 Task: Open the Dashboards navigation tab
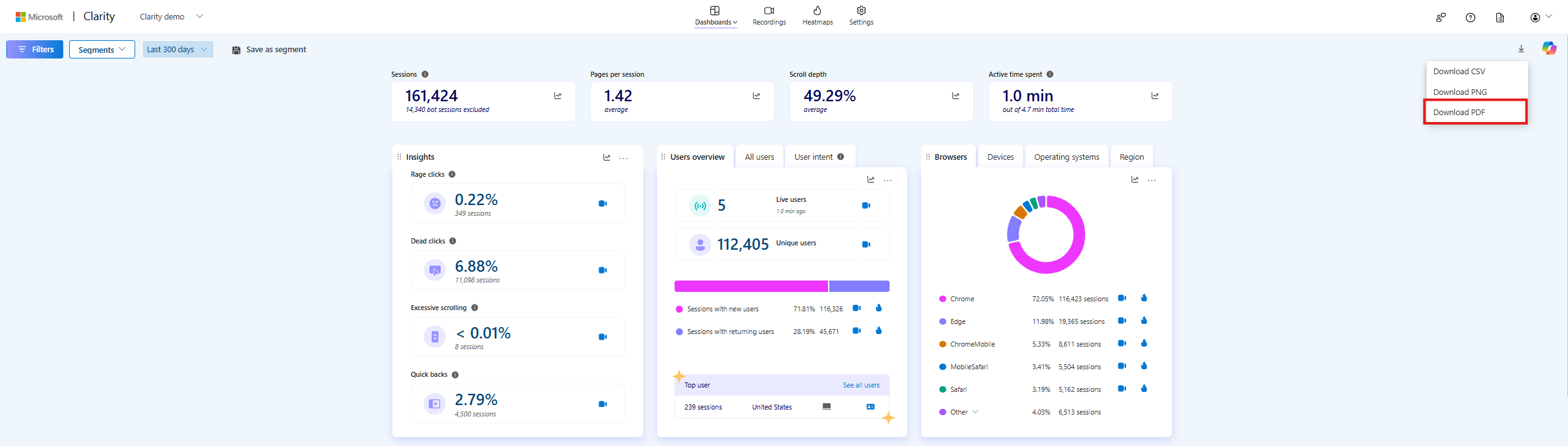point(715,16)
